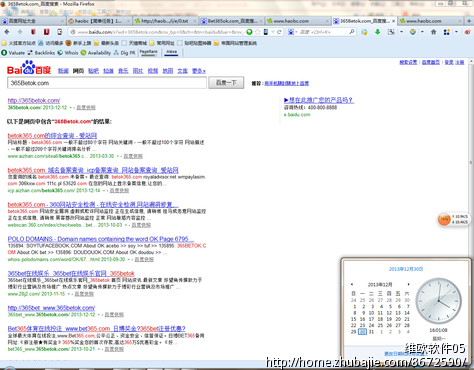Open the POLO DOMAINS search result

point(101,239)
